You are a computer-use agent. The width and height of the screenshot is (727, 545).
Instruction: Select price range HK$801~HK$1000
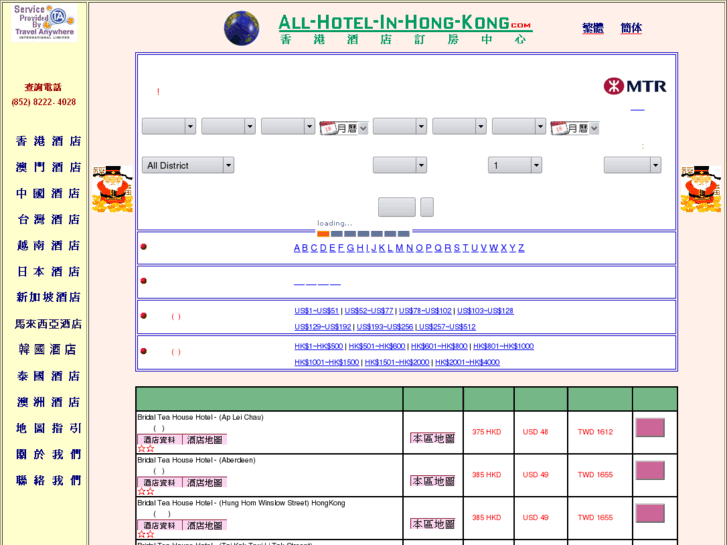[x=504, y=346]
